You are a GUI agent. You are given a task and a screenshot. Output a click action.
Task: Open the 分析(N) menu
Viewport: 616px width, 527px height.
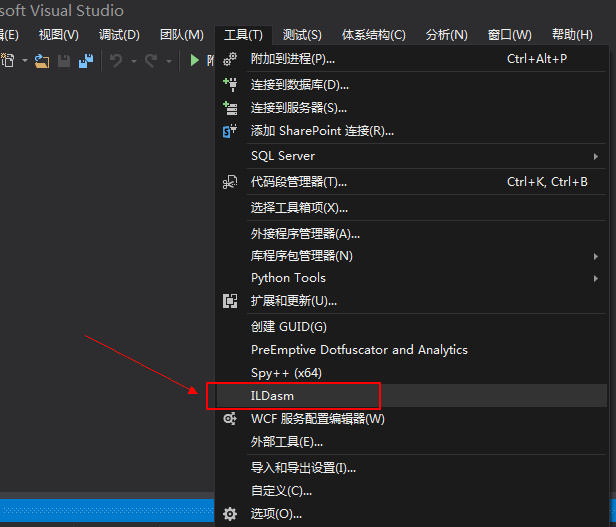447,35
